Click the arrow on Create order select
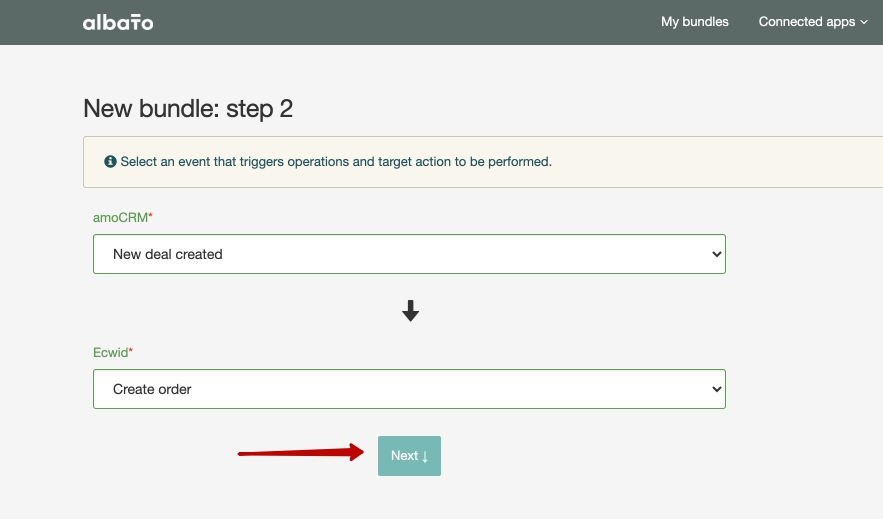 (x=715, y=389)
